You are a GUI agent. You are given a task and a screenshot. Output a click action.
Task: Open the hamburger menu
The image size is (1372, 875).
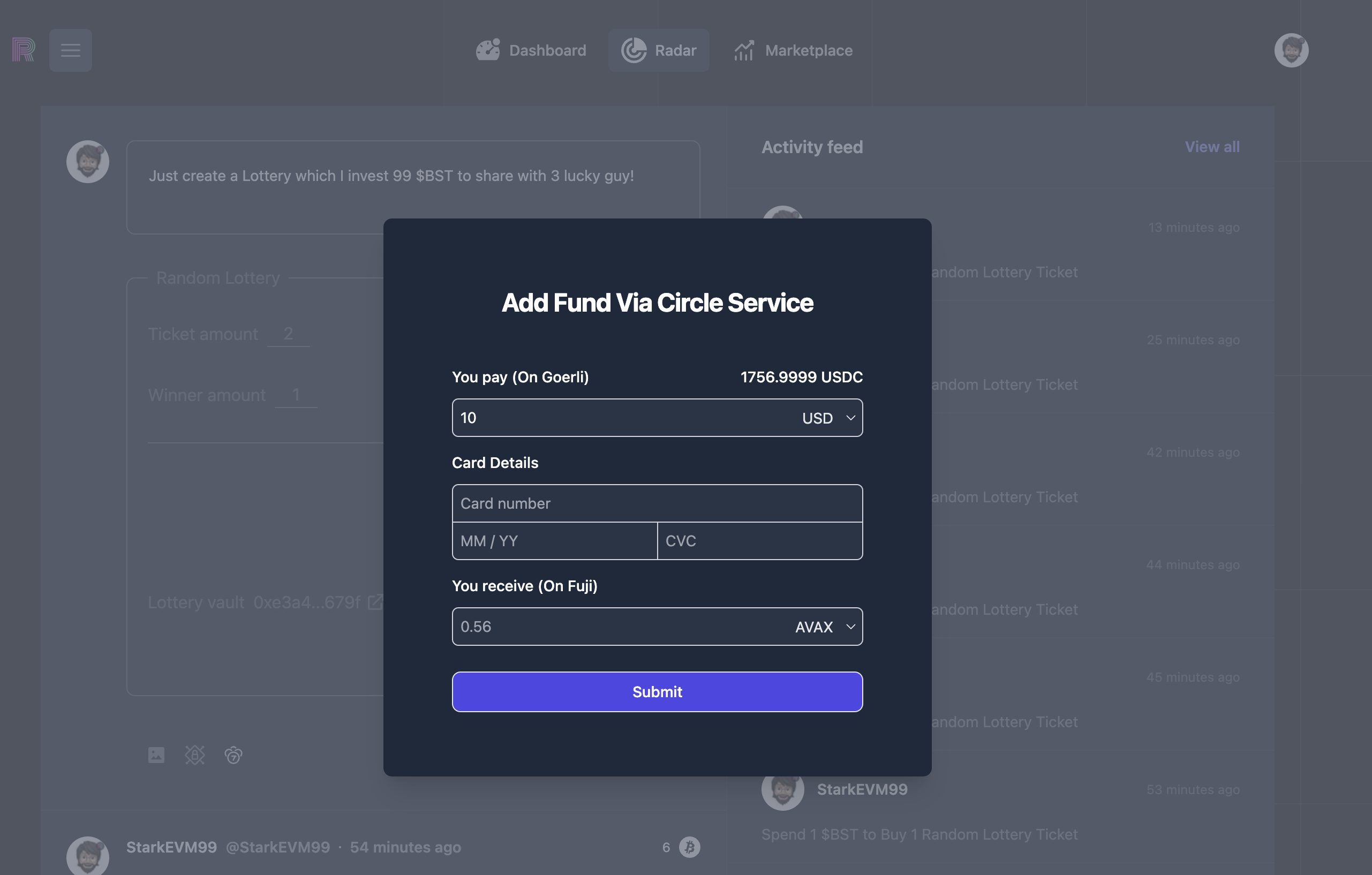click(x=71, y=50)
